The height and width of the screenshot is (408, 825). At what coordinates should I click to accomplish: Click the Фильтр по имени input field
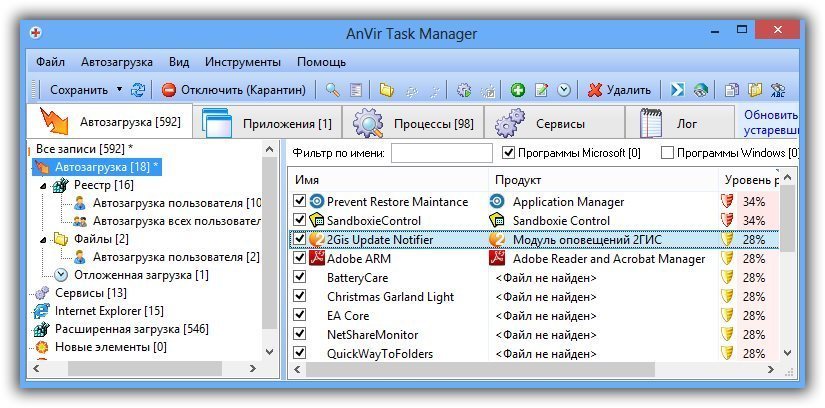point(442,153)
